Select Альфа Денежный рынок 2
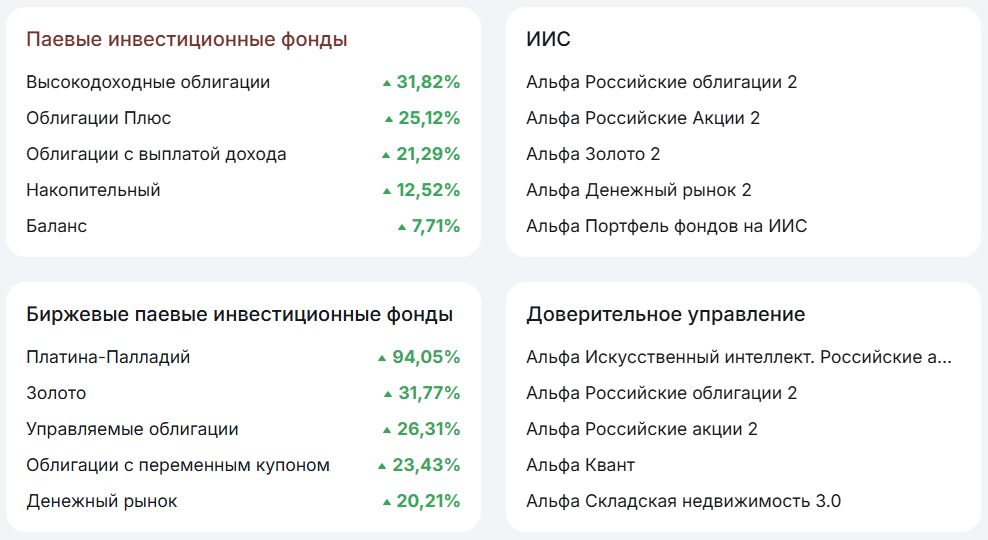Image resolution: width=988 pixels, height=540 pixels. [638, 190]
